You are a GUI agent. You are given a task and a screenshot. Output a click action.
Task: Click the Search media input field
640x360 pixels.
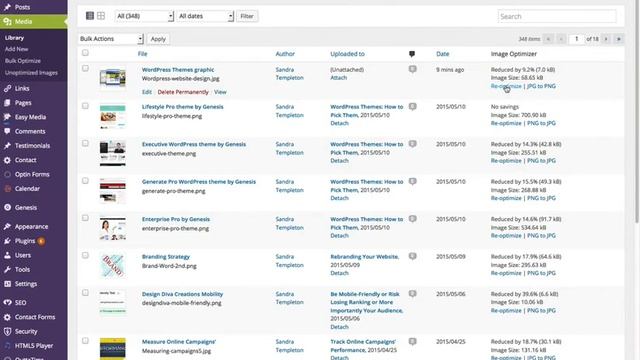[x=557, y=16]
